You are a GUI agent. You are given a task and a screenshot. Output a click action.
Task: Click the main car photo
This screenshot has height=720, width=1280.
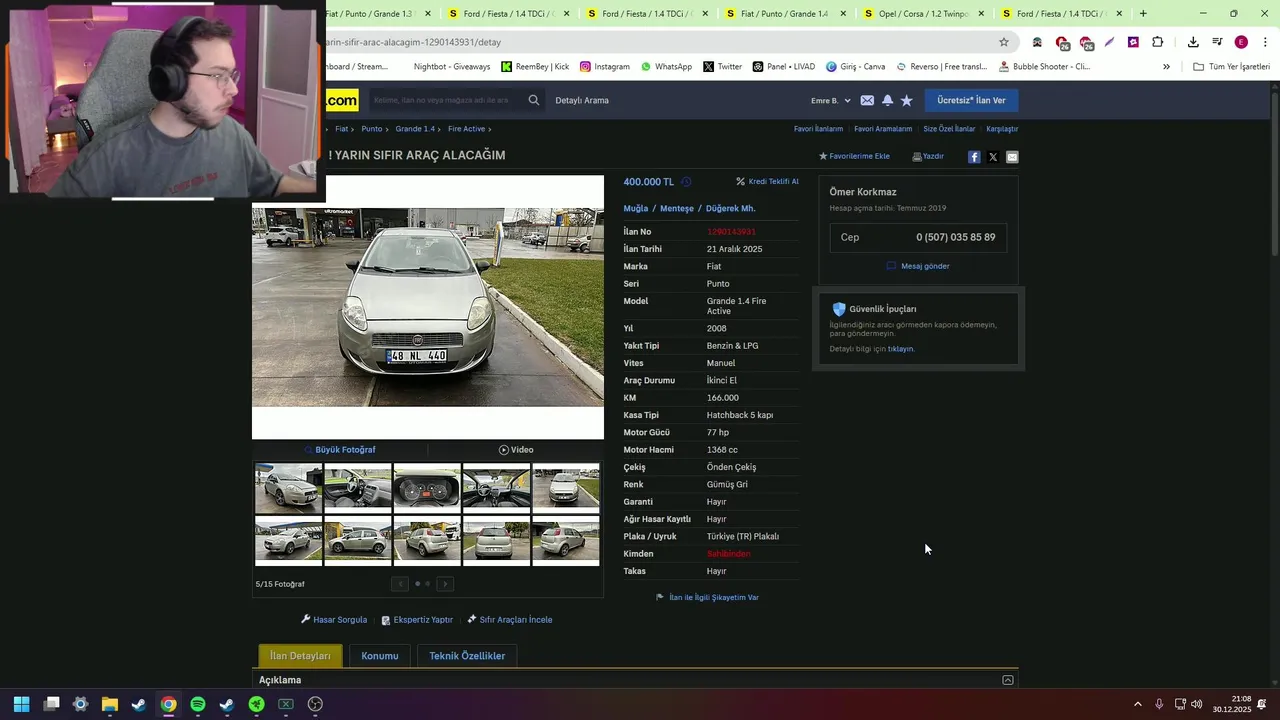coord(428,307)
